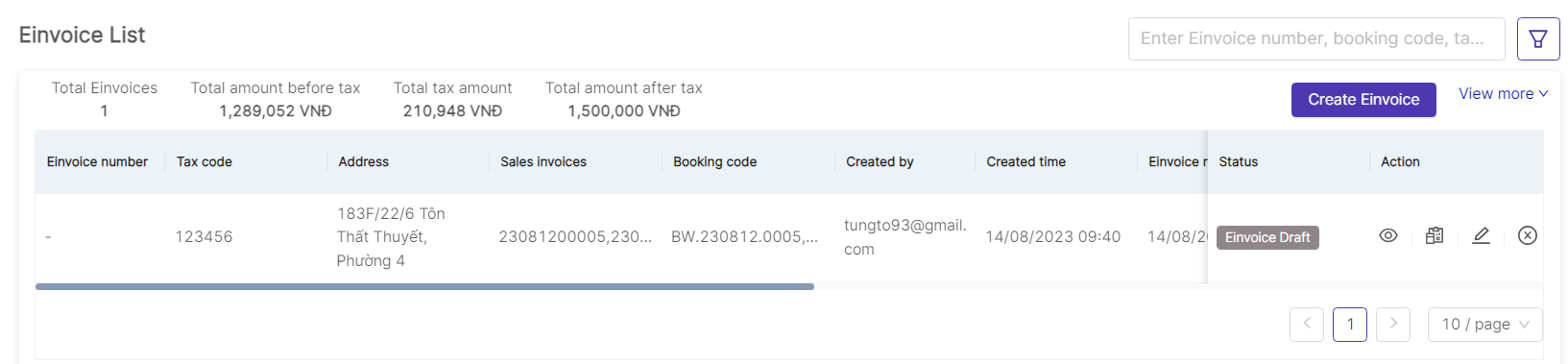Click the invoice document icon in Action column
Screen dimensions: 1568x364
click(x=1435, y=235)
